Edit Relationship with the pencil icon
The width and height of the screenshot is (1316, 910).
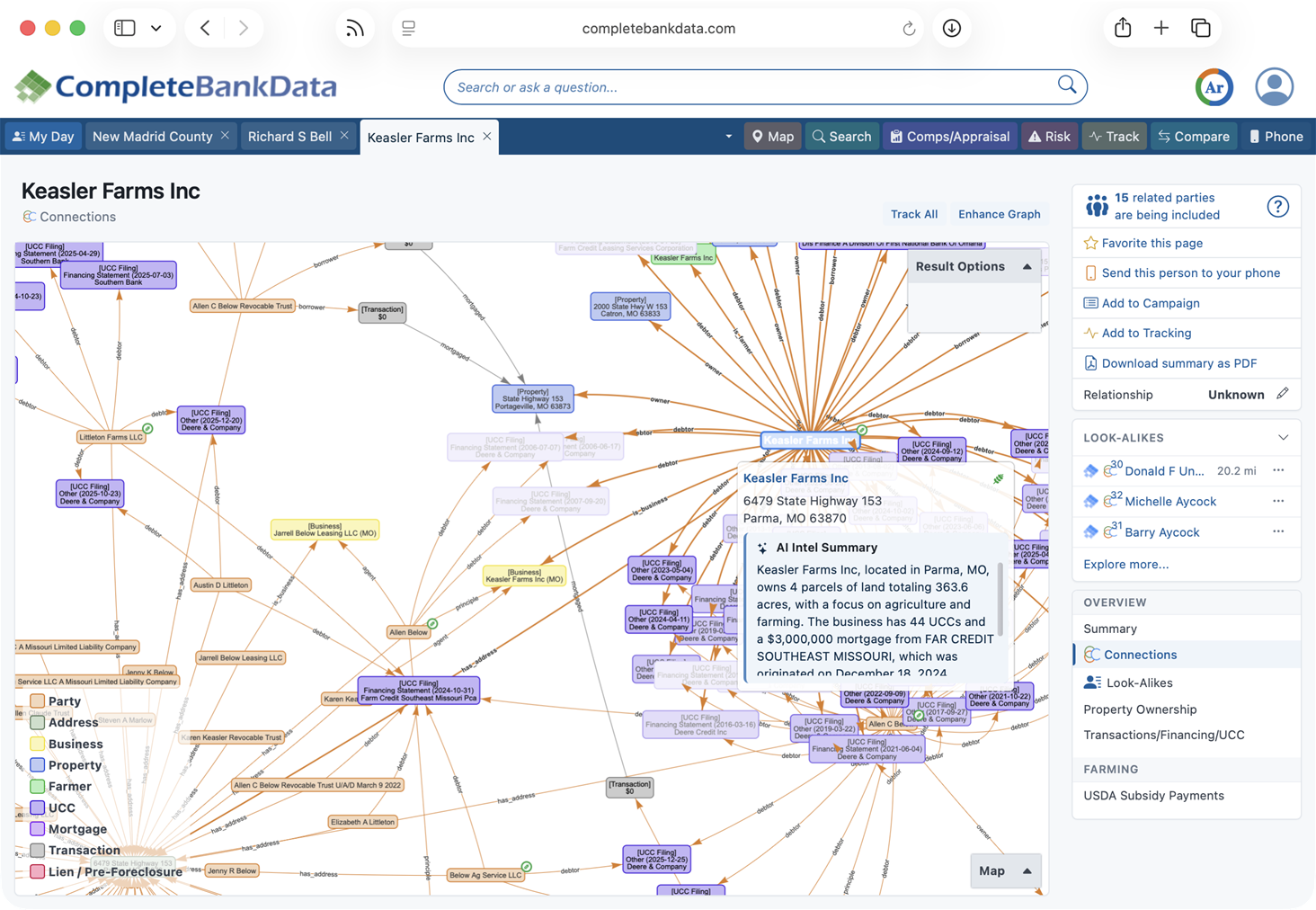point(1283,394)
